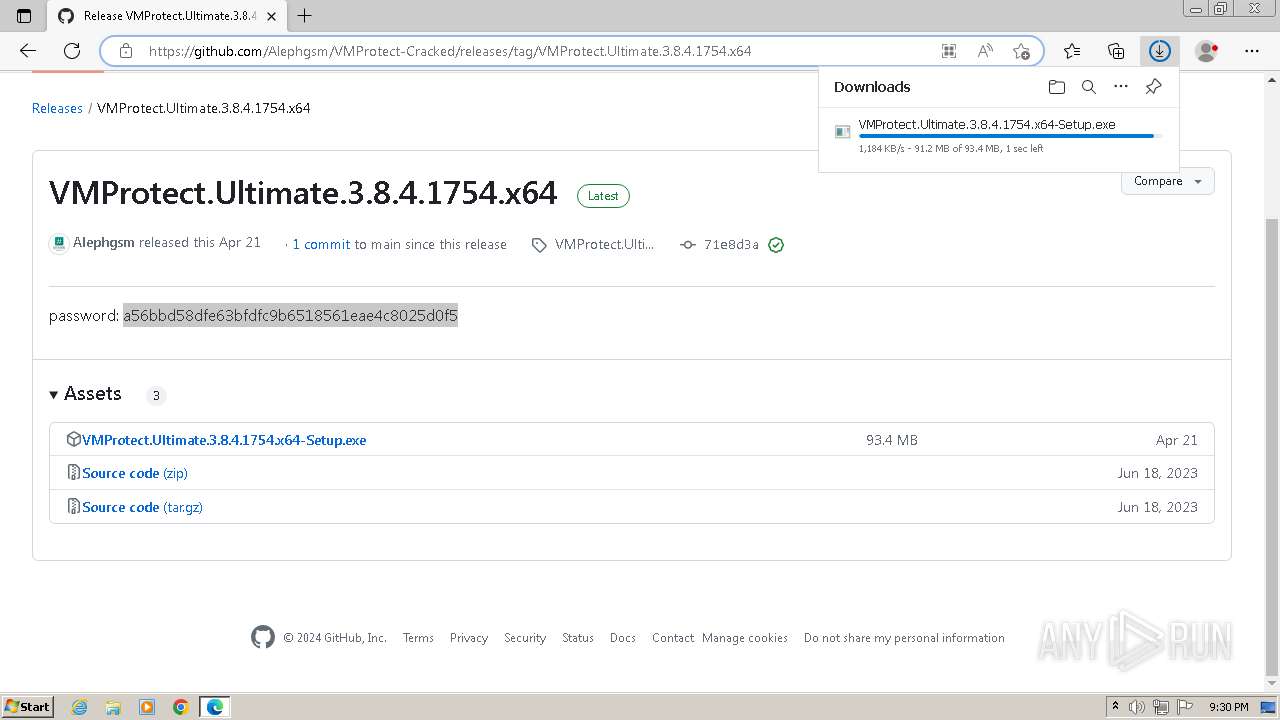
Task: Click Do not share my personal information
Action: coord(904,638)
